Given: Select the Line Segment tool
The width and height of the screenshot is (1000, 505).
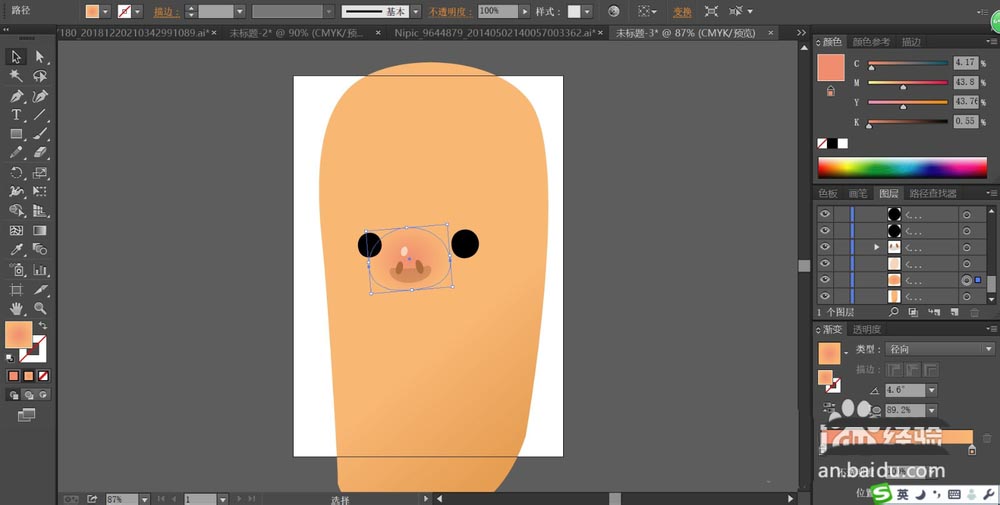Looking at the screenshot, I should [40, 115].
